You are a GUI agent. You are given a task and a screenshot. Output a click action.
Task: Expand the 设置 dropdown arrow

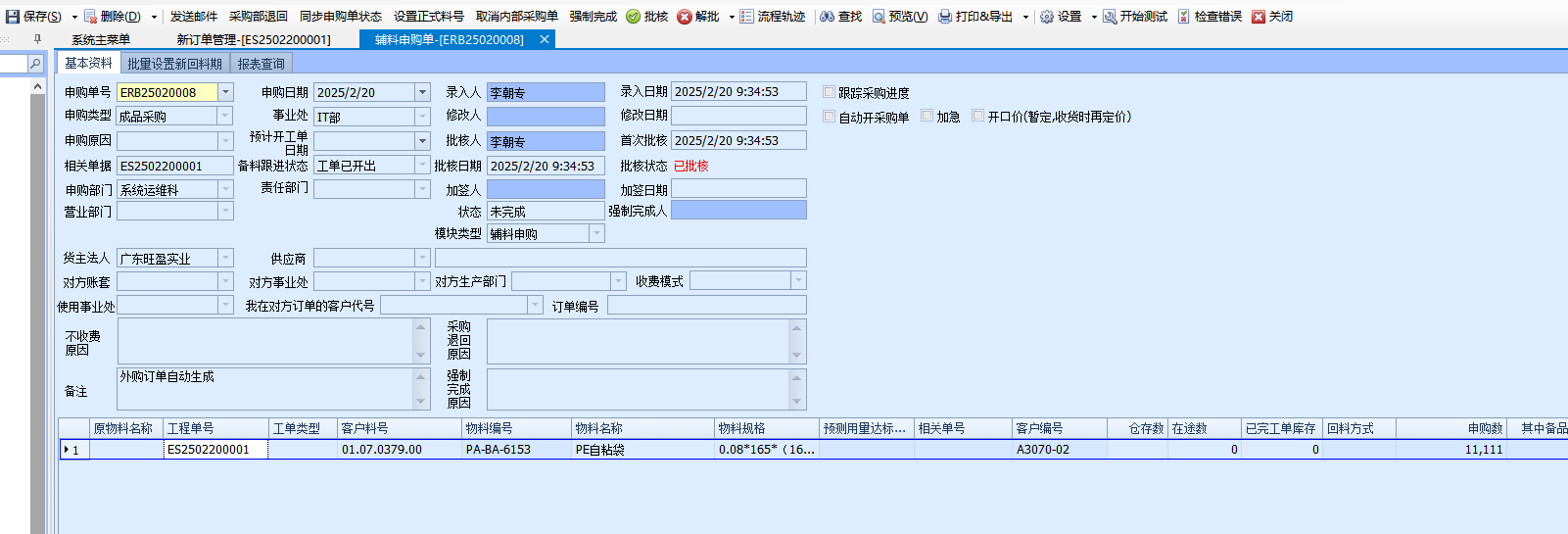(x=1094, y=17)
